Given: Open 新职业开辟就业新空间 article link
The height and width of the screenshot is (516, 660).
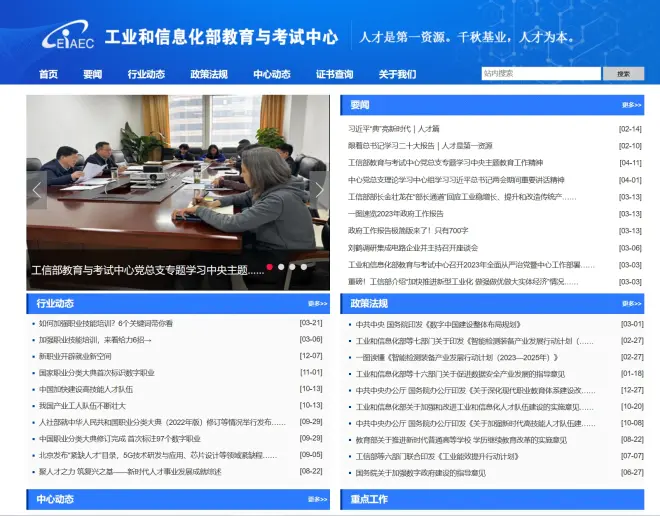Looking at the screenshot, I should (76, 356).
